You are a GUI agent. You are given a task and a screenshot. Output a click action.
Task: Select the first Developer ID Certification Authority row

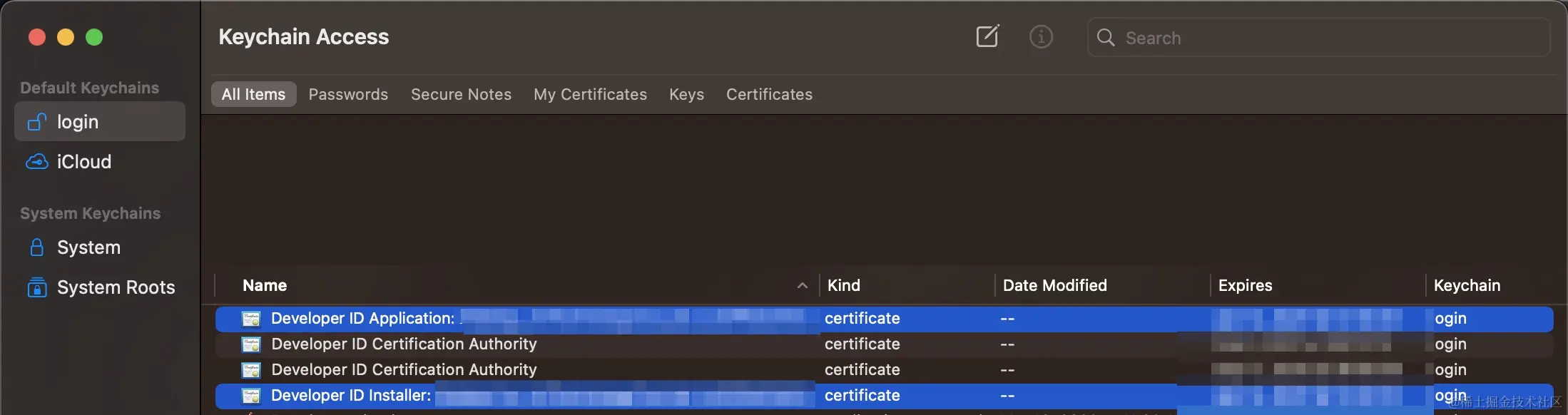click(x=884, y=344)
